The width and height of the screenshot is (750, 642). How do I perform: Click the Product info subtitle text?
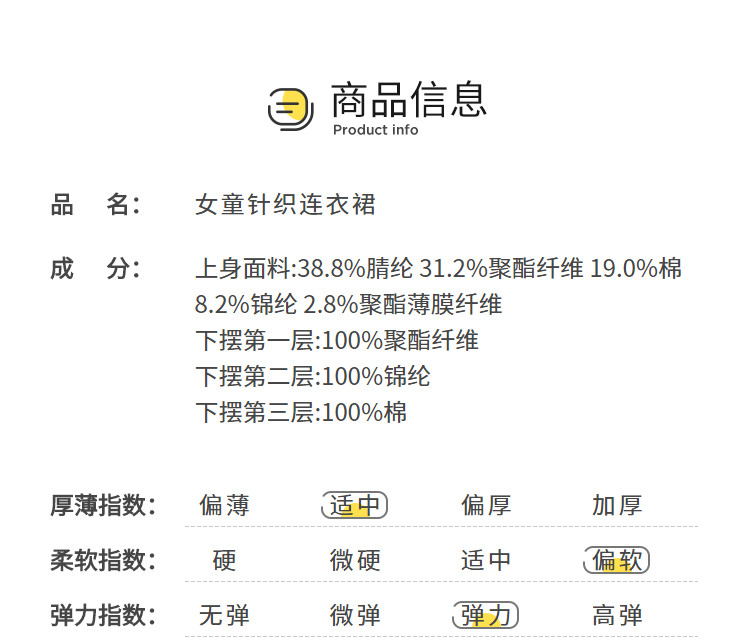coord(375,130)
